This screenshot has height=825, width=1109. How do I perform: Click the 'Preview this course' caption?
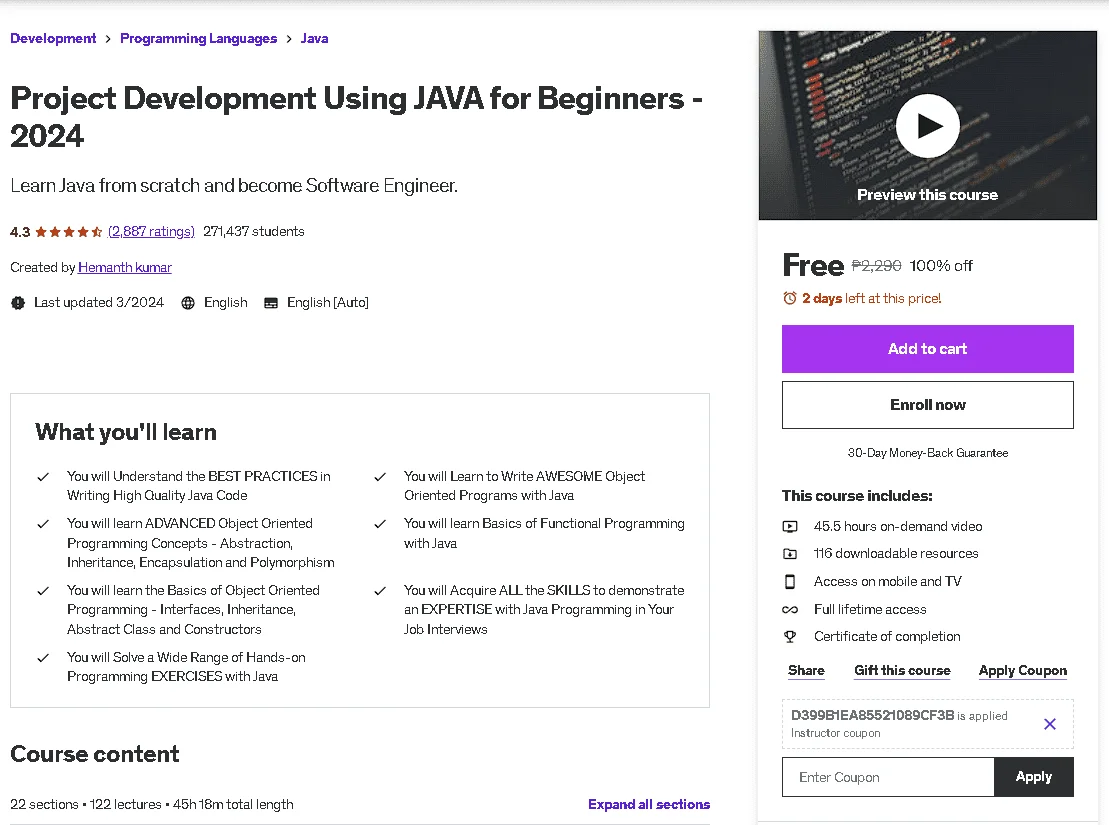[927, 195]
